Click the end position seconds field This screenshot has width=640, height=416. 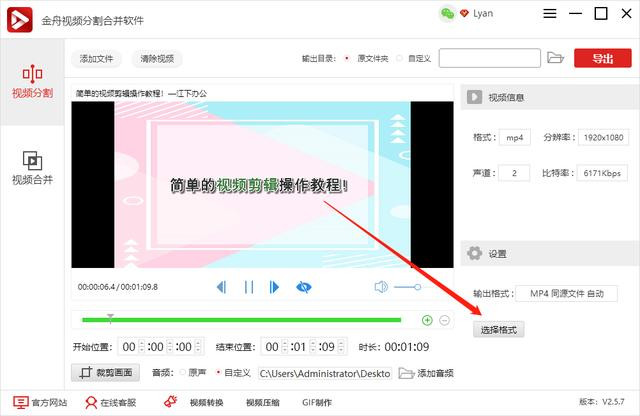327,347
